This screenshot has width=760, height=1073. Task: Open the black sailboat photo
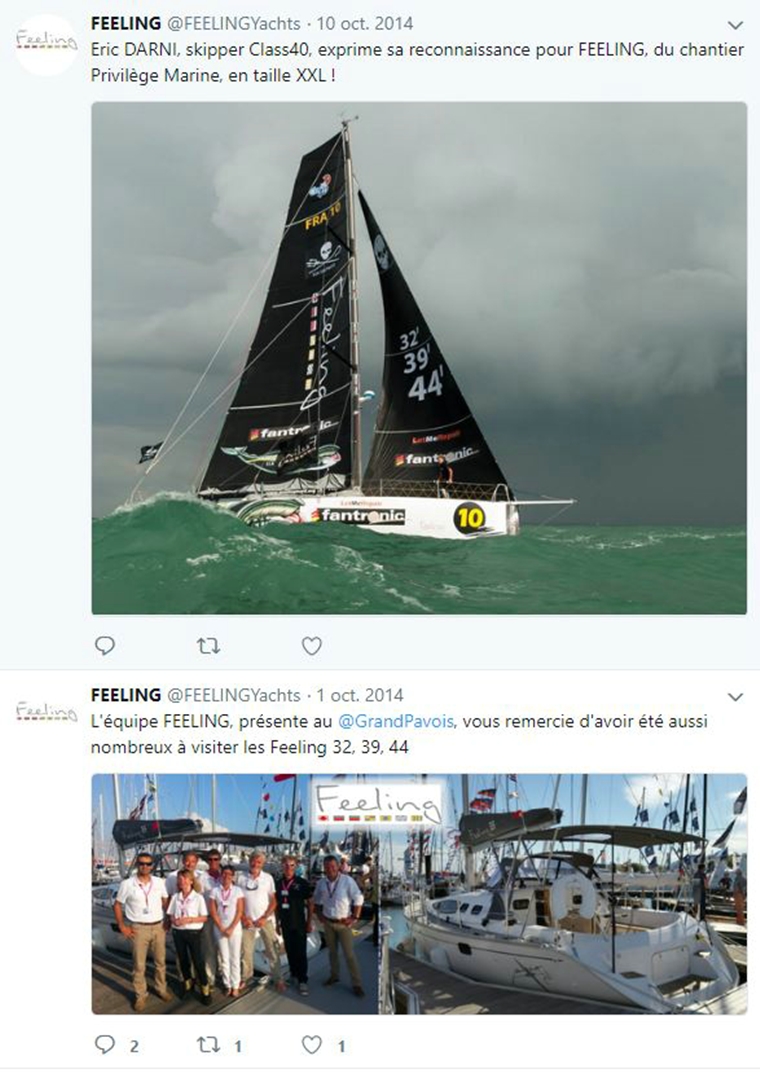(419, 358)
